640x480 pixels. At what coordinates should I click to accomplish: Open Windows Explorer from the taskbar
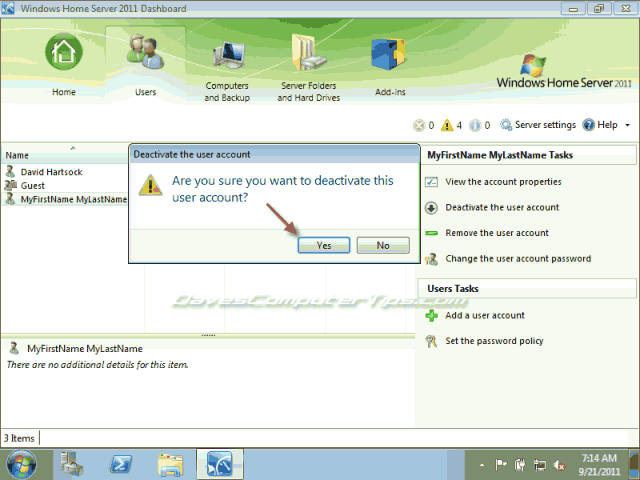click(170, 465)
